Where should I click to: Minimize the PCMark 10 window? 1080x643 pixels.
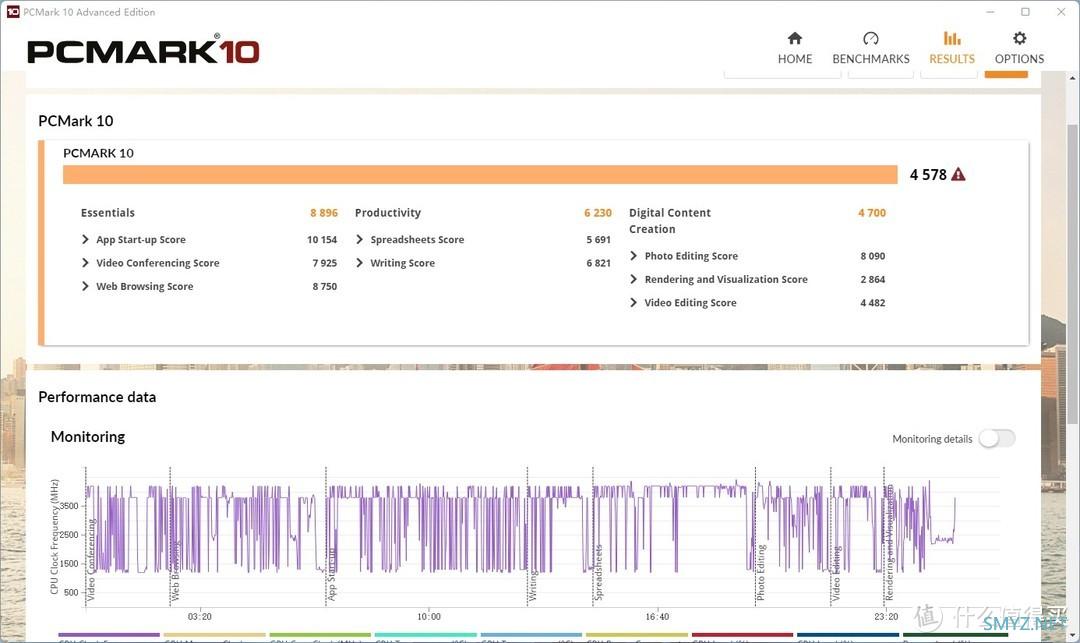990,12
